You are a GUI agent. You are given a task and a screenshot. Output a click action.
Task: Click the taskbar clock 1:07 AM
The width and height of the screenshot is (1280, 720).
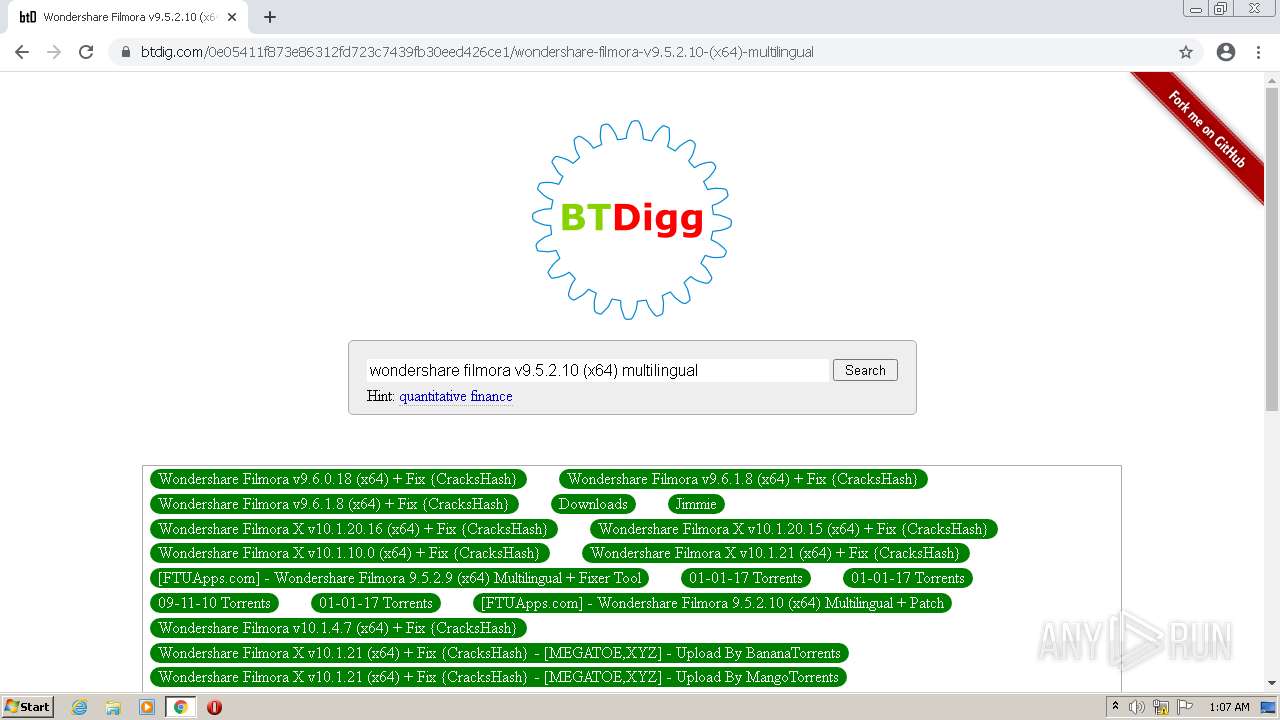[1229, 707]
